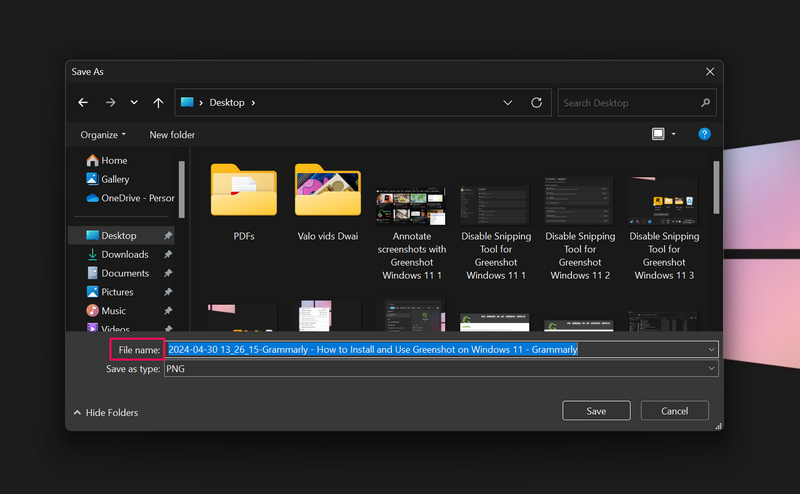Viewport: 800px width, 494px height.
Task: Select Home in the navigation pane
Action: tap(113, 160)
